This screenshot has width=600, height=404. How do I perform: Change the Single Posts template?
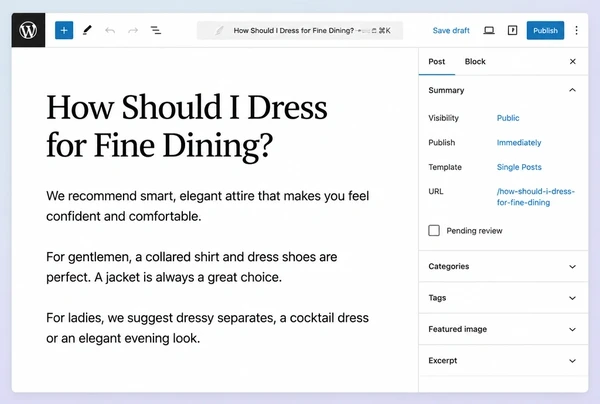pos(519,167)
